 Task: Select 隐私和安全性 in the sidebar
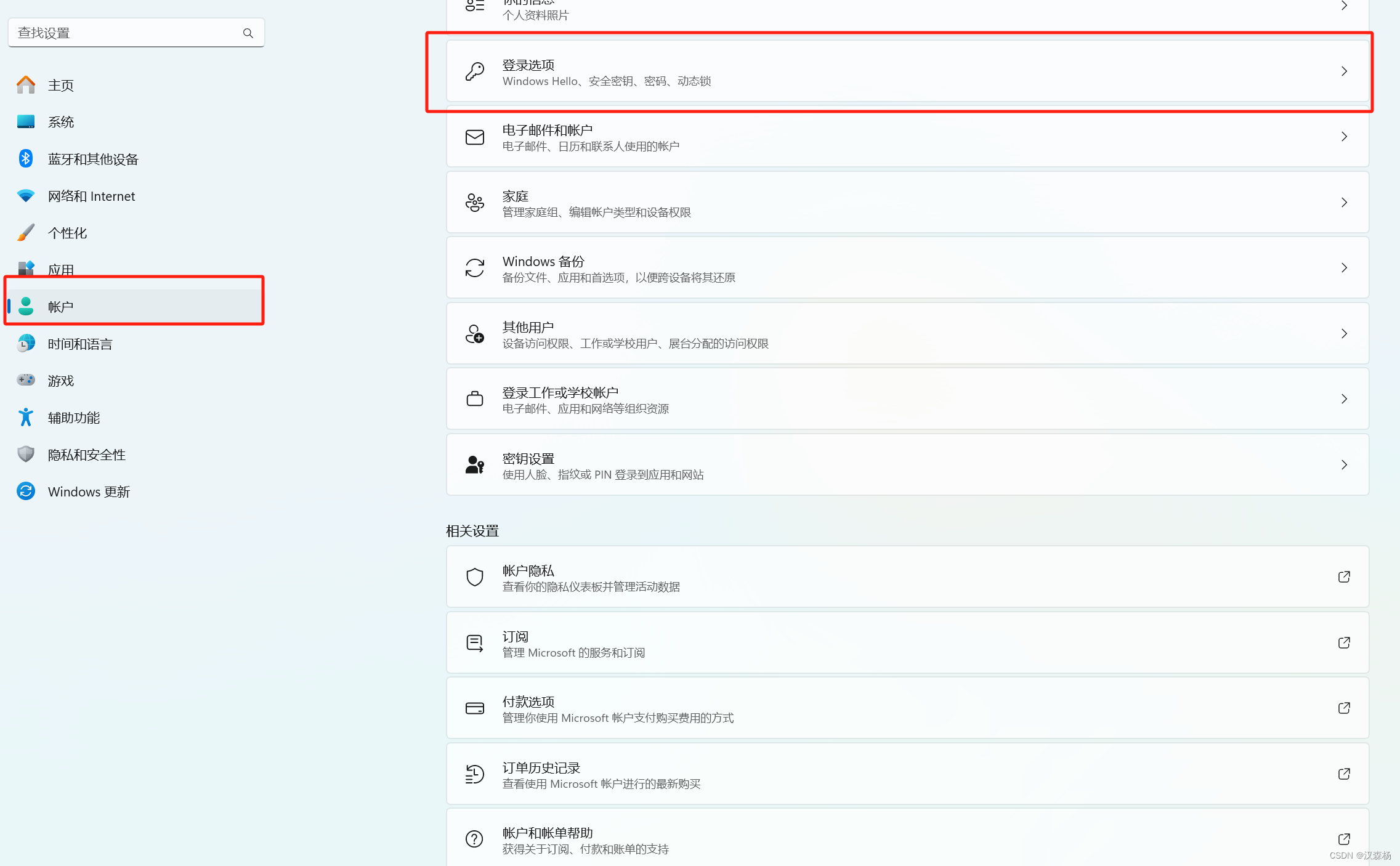coord(86,455)
